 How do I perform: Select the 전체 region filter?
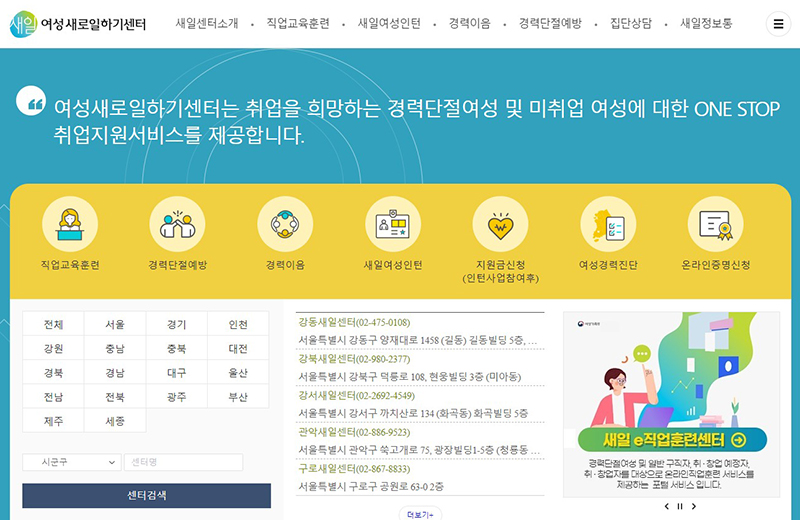(x=53, y=324)
